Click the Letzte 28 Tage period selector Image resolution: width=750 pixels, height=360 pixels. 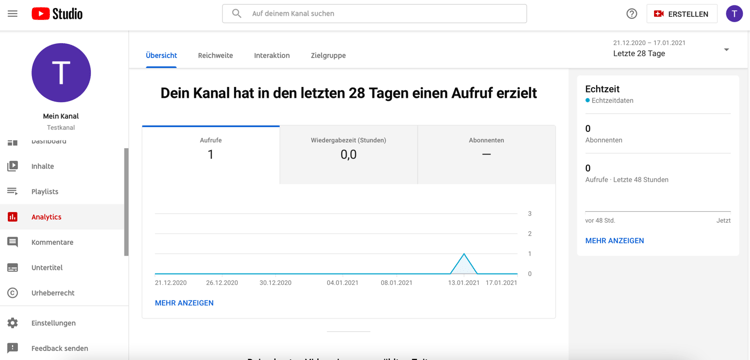639,54
